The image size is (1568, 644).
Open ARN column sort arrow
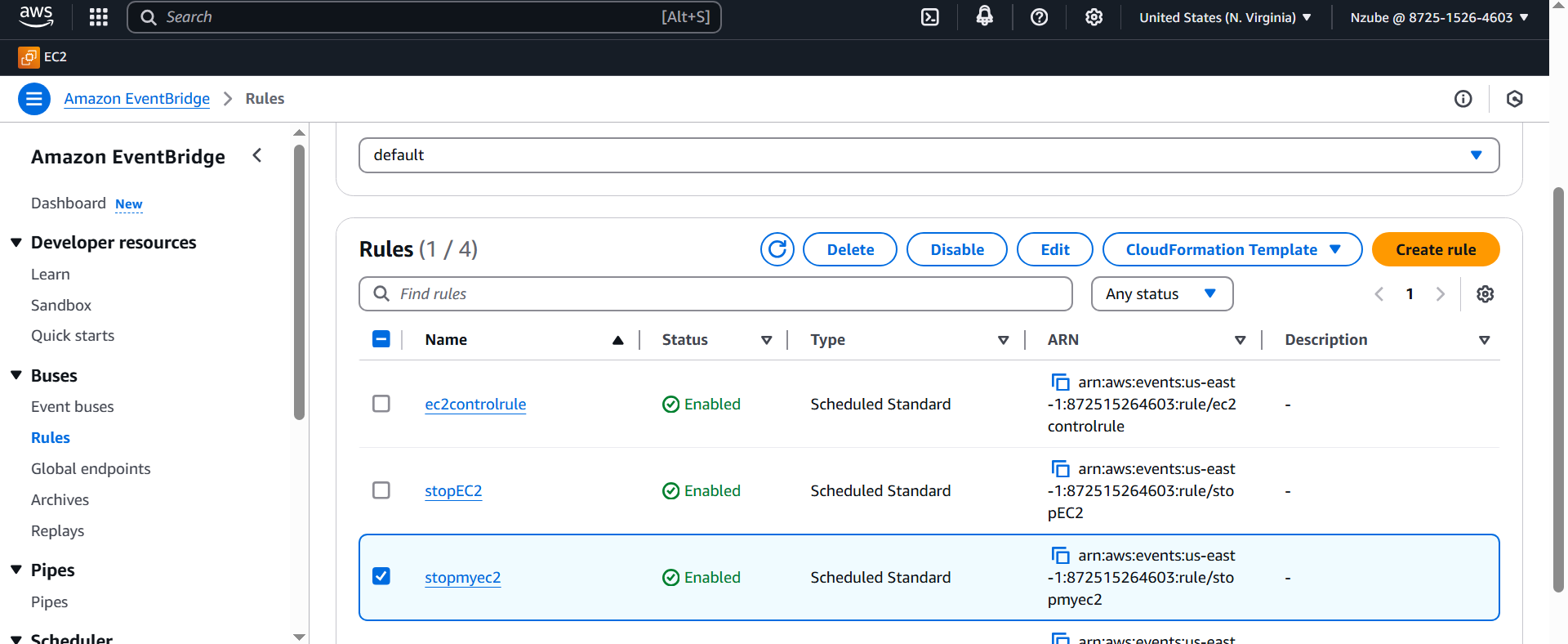pyautogui.click(x=1241, y=340)
